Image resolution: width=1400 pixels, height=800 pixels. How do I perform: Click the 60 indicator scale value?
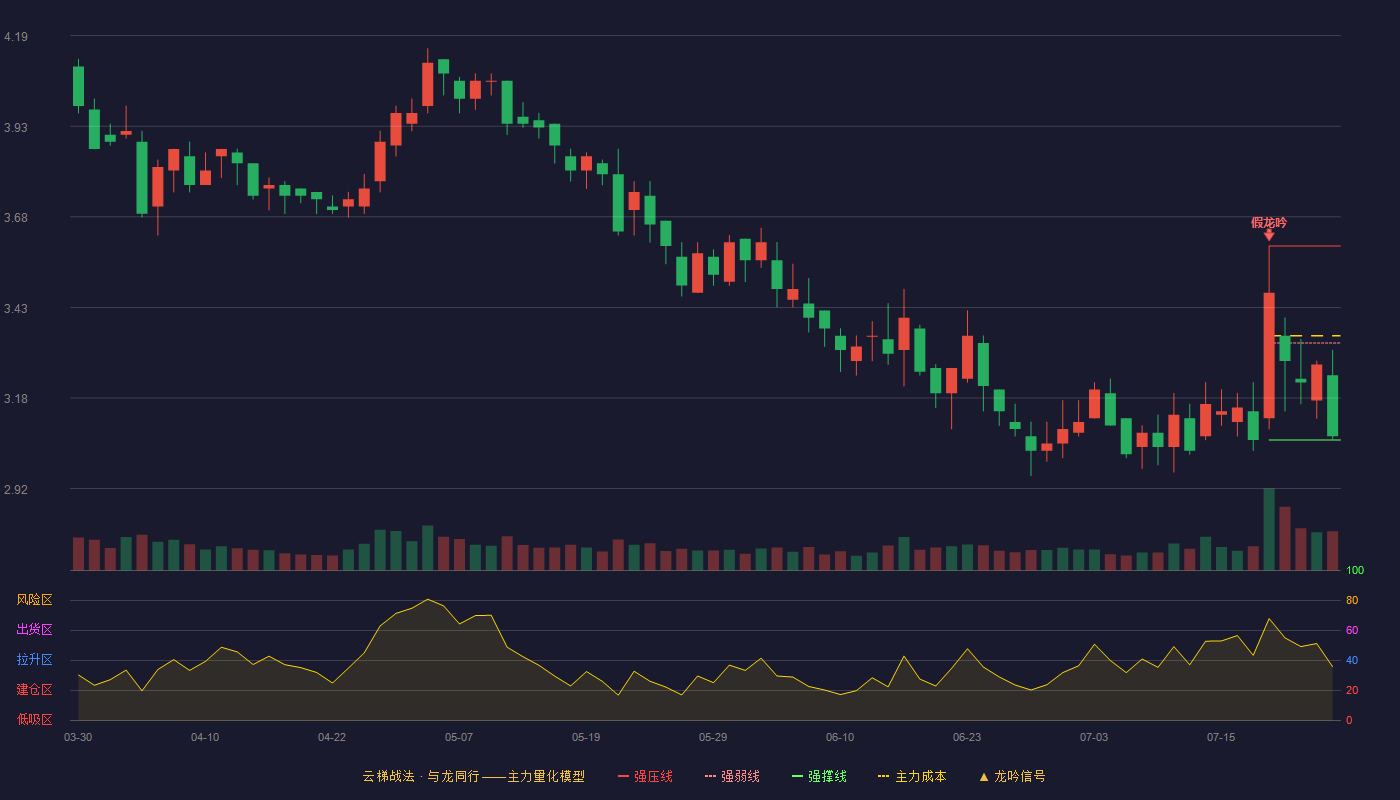coord(1352,630)
